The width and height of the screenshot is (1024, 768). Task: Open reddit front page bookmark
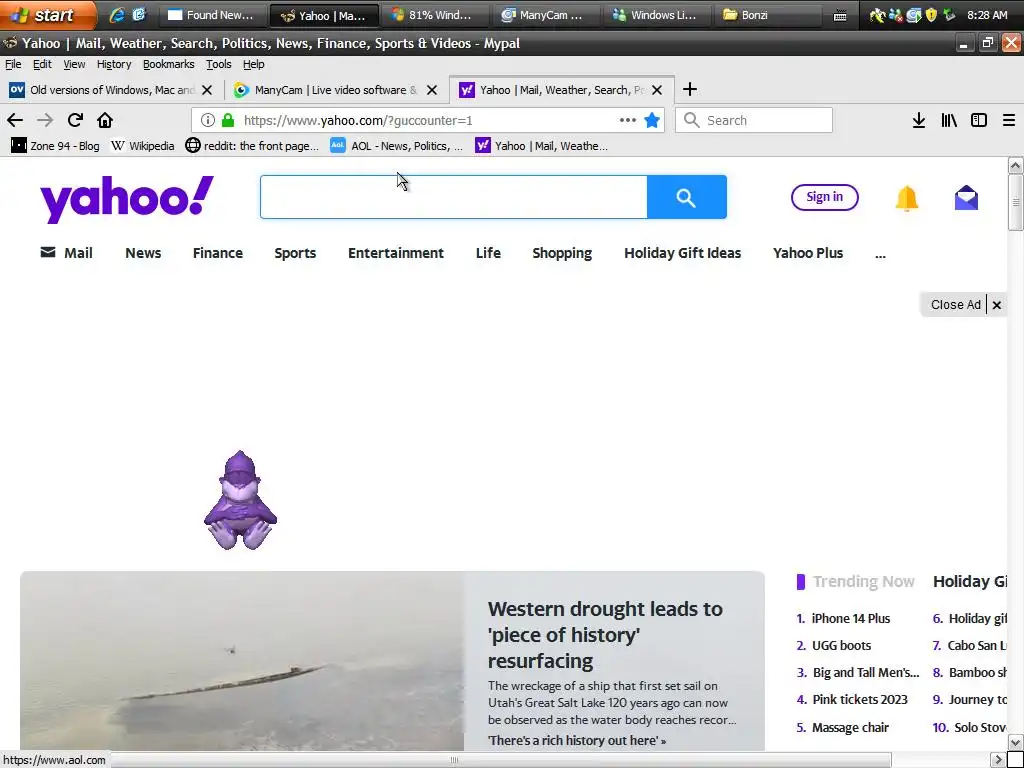pyautogui.click(x=252, y=146)
